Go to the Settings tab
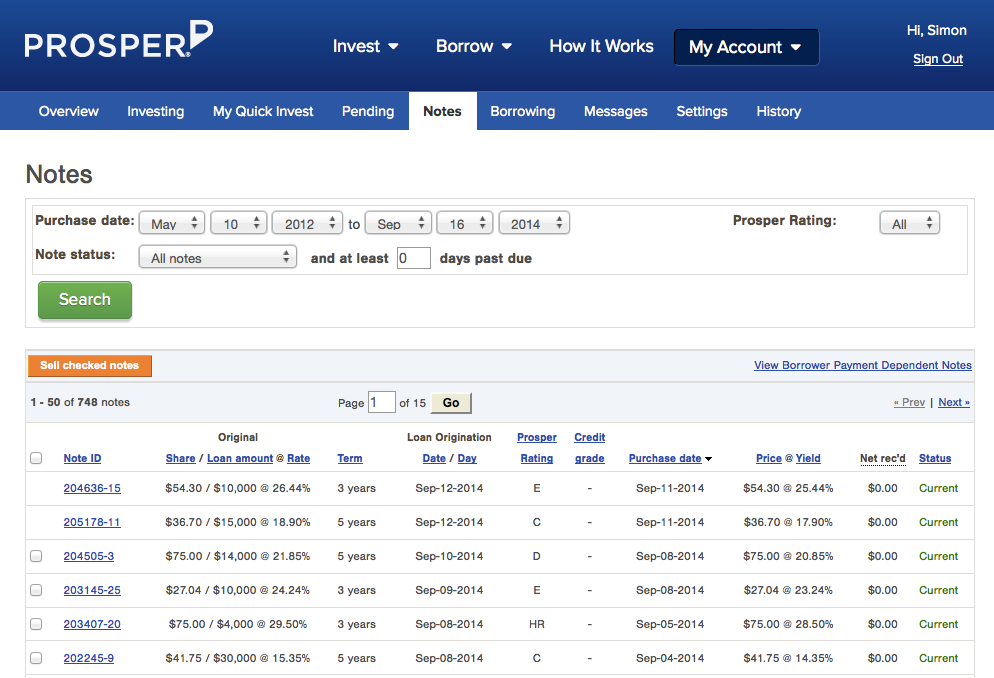The height and width of the screenshot is (678, 994). (x=702, y=112)
